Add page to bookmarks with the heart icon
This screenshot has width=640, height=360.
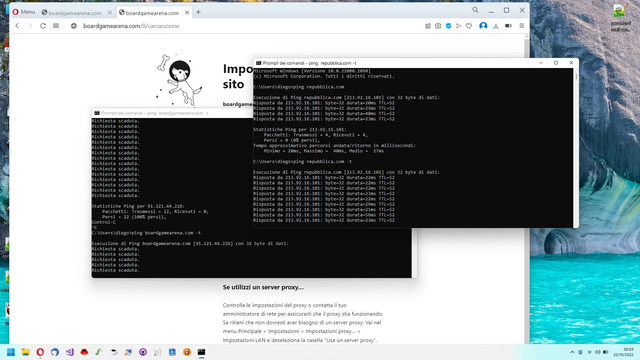(469, 26)
